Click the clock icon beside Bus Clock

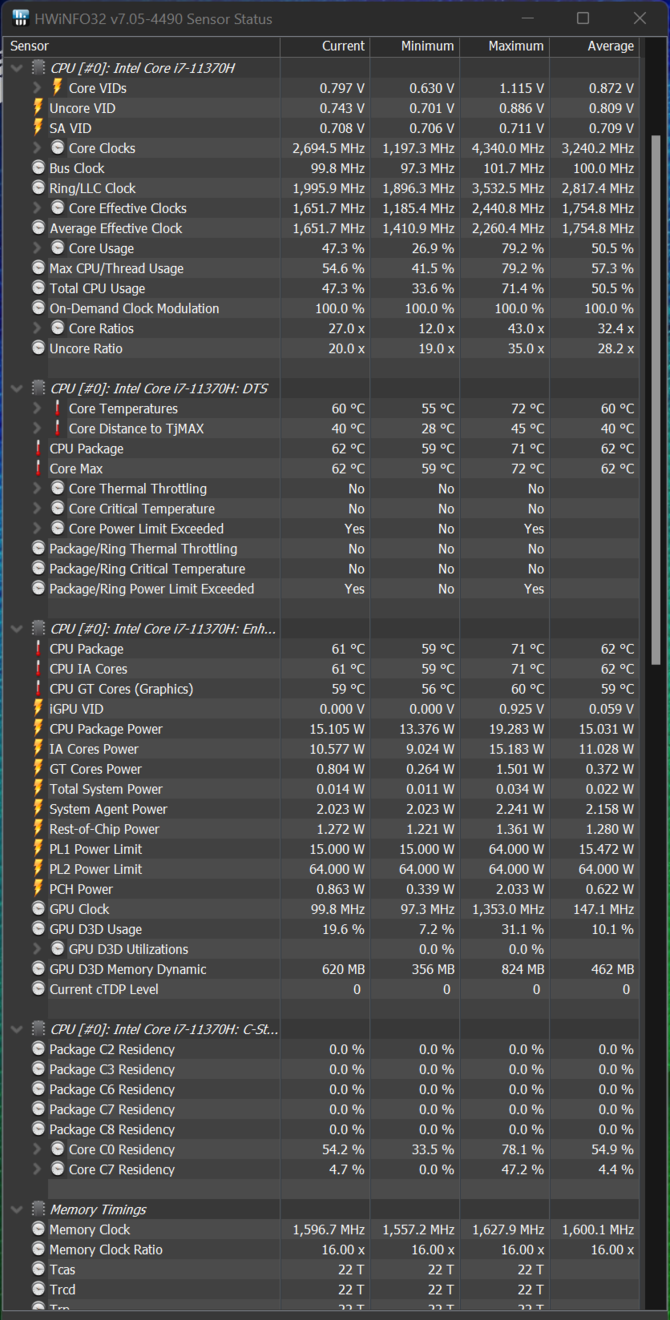[x=39, y=168]
